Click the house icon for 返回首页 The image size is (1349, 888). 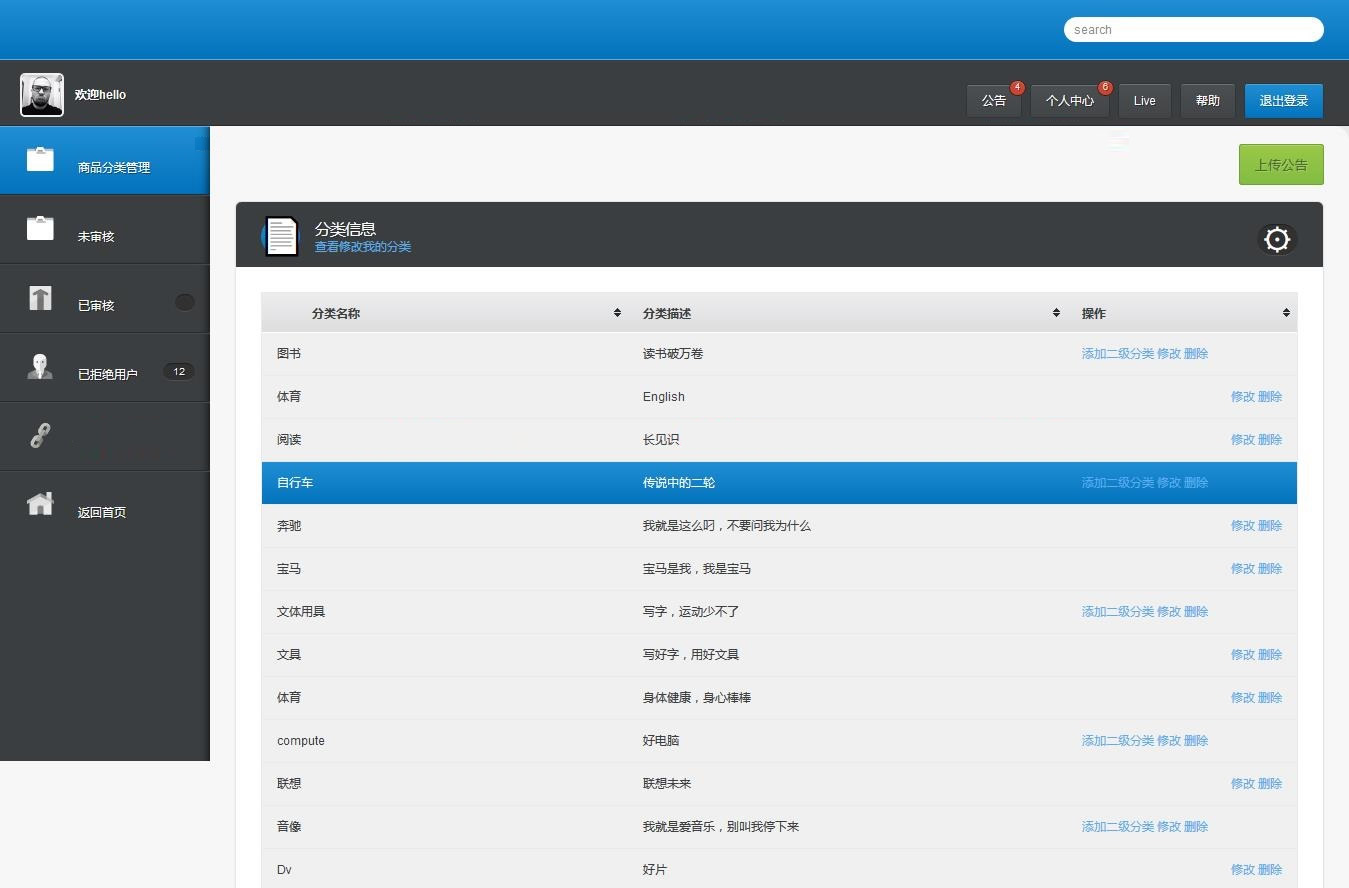(40, 504)
